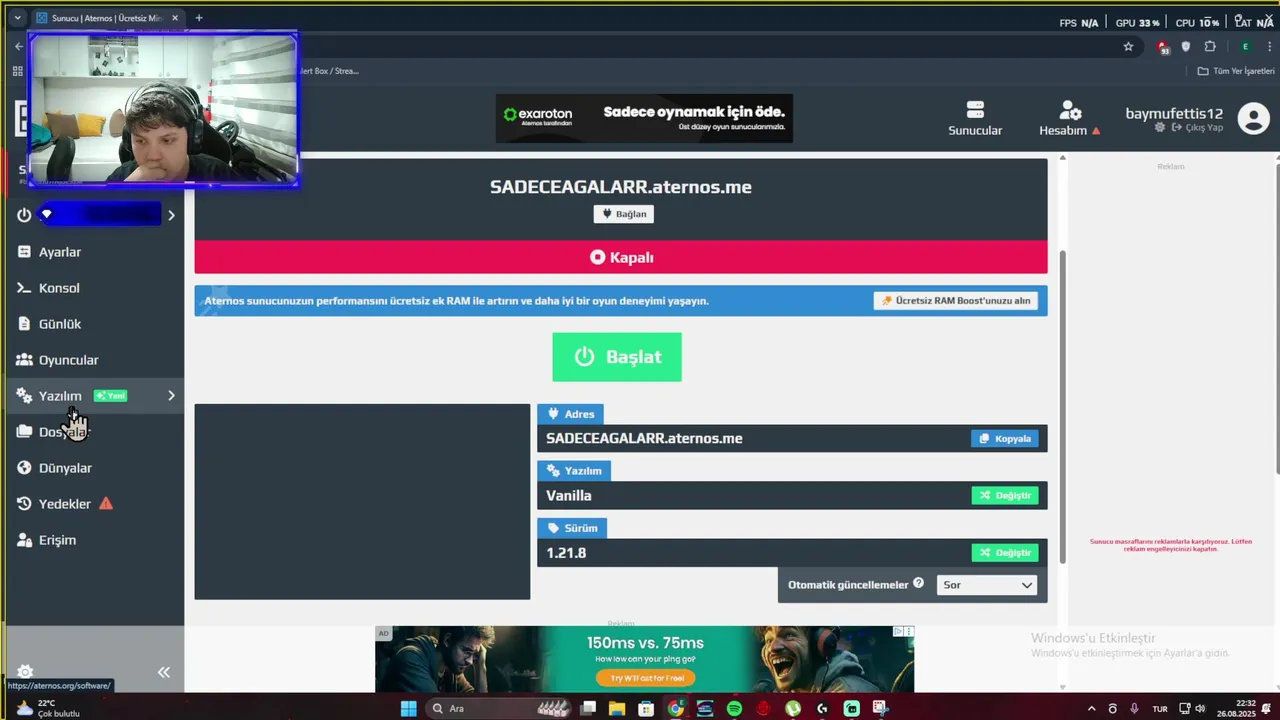Click the Günlük document icon
This screenshot has height=720, width=1280.
coord(24,324)
